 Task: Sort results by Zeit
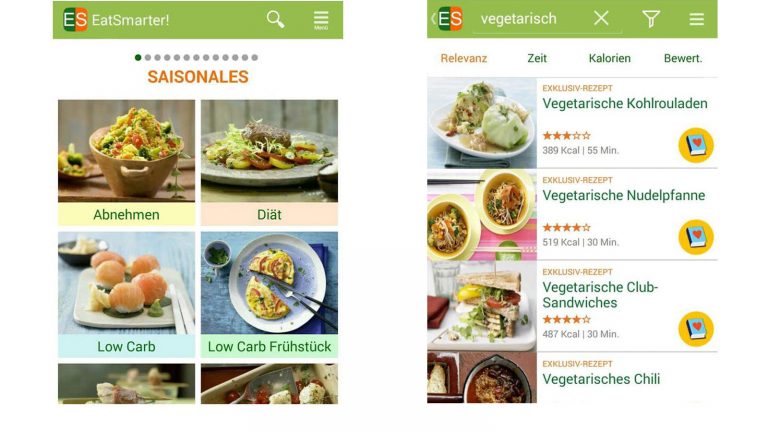click(x=537, y=58)
